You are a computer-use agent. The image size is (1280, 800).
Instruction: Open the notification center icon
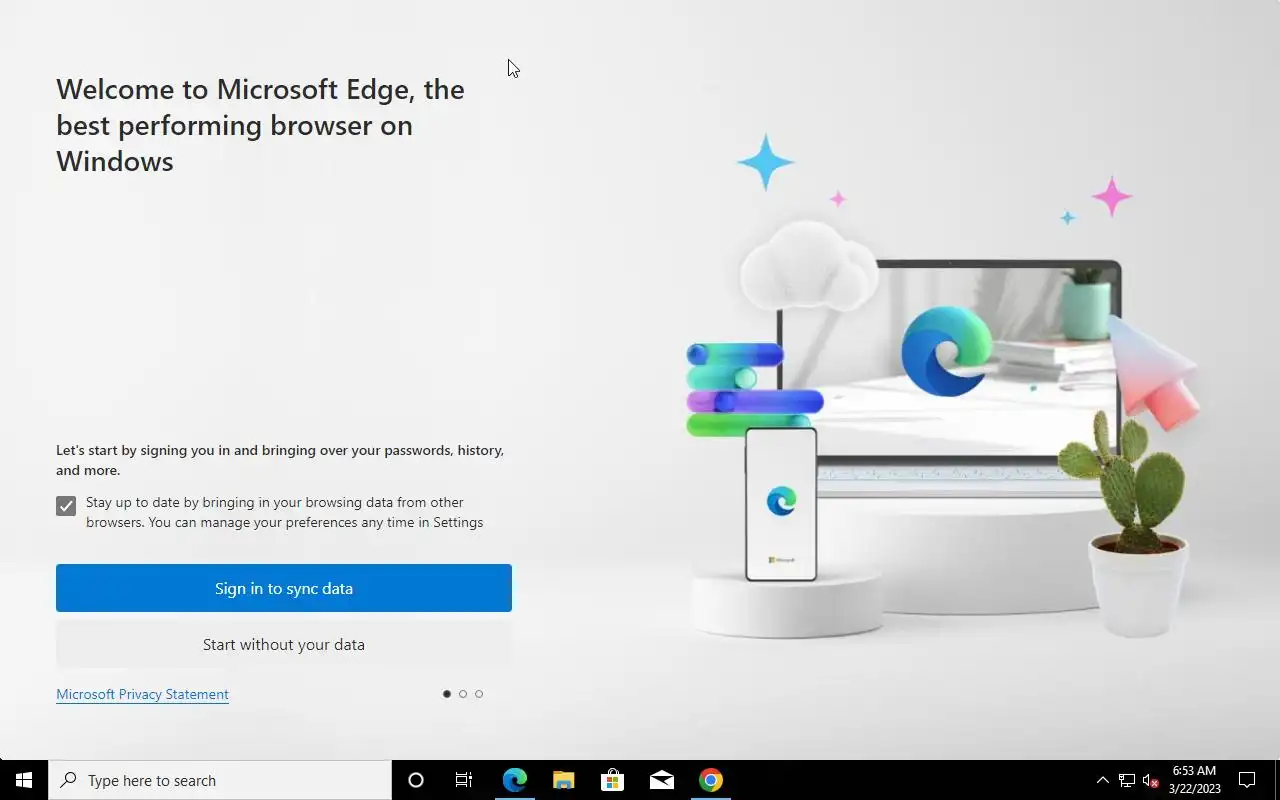click(1248, 780)
